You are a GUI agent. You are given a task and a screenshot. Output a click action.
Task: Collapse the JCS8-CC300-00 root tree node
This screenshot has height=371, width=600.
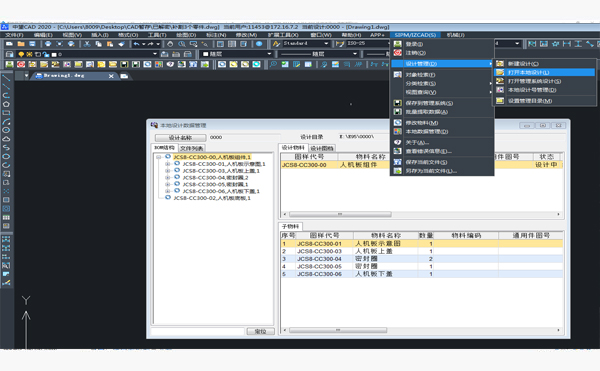158,157
